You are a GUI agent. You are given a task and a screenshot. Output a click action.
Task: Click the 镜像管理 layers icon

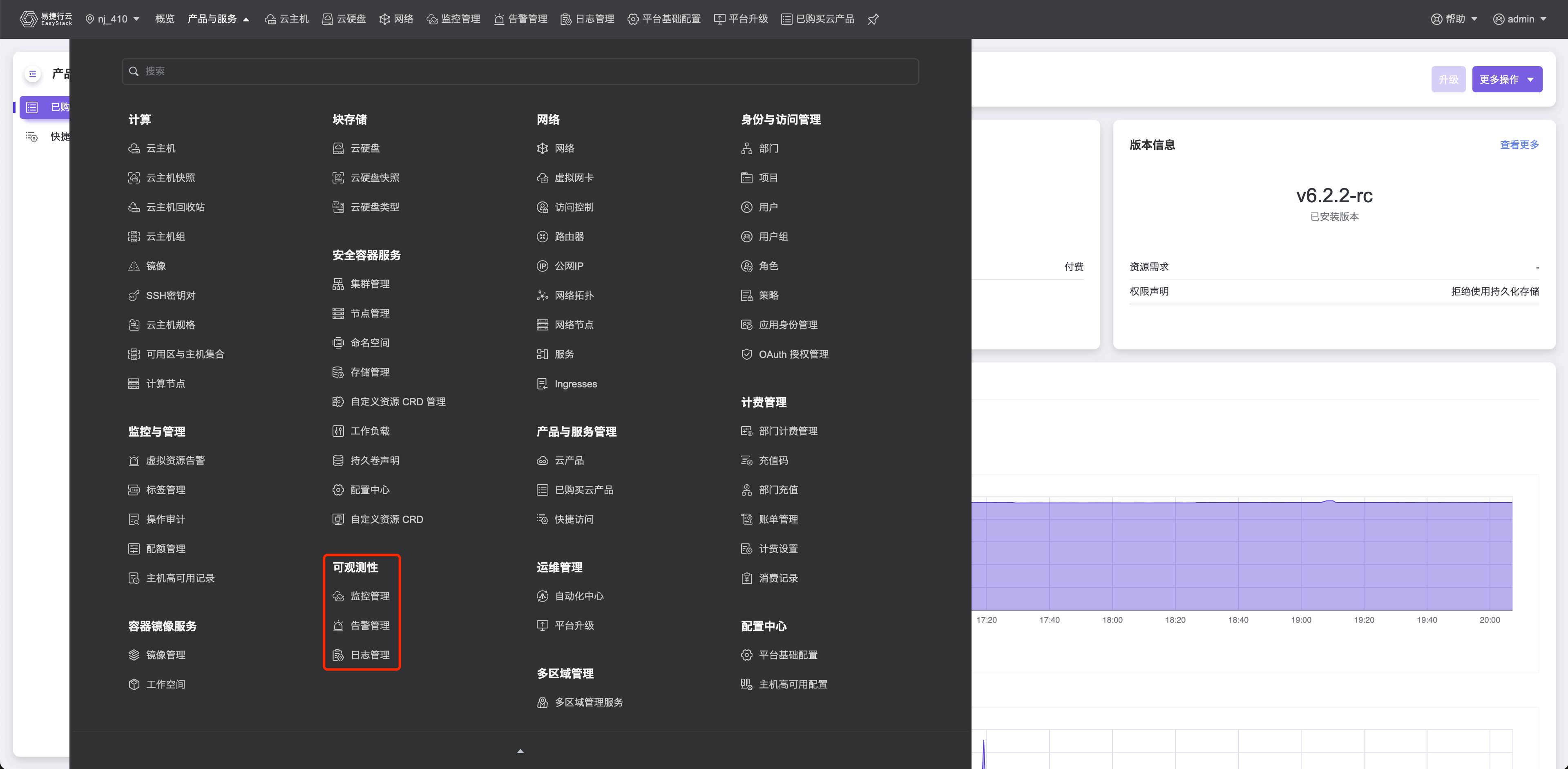(x=134, y=655)
